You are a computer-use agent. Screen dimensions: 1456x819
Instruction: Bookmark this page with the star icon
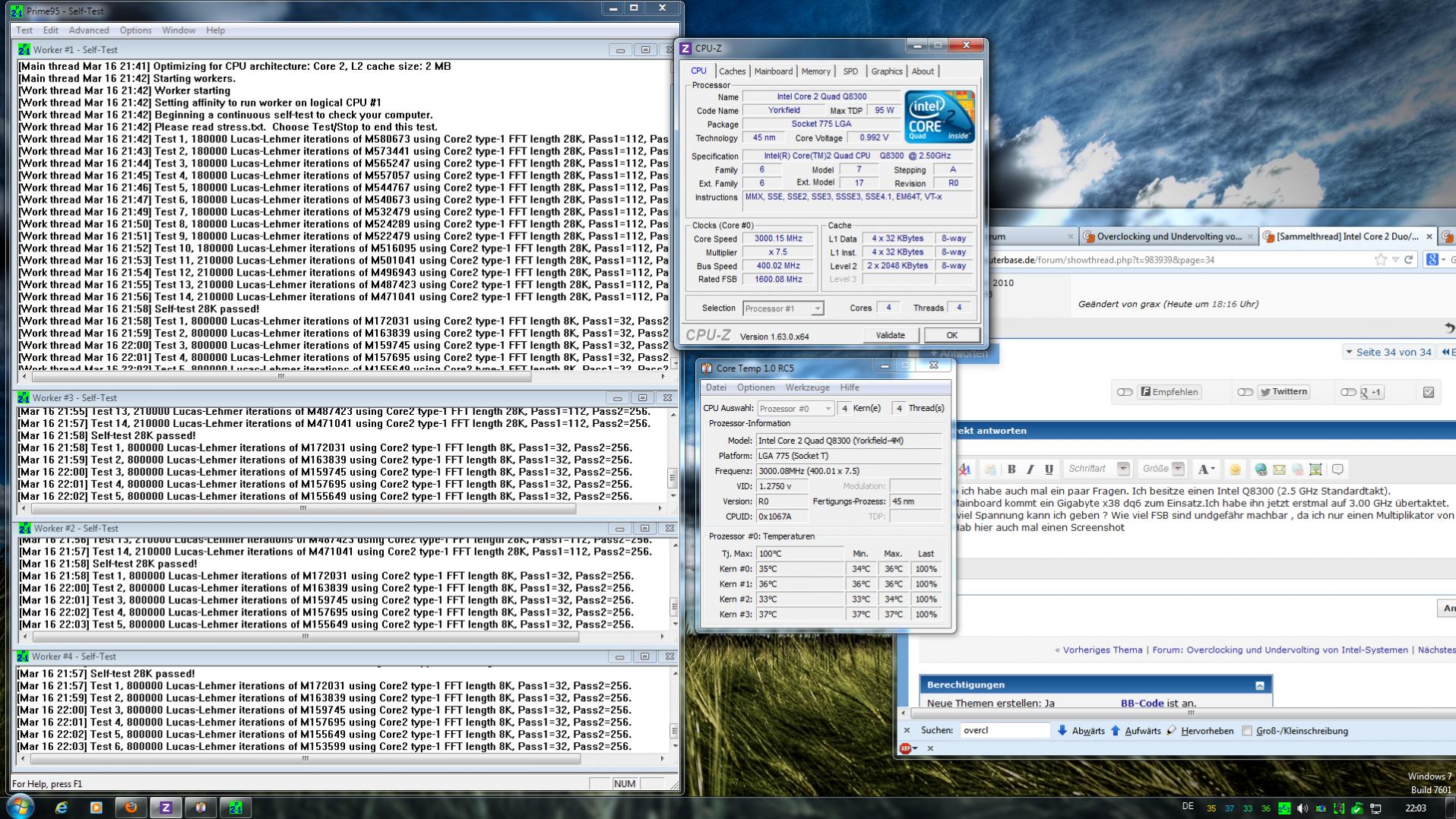pyautogui.click(x=1380, y=260)
